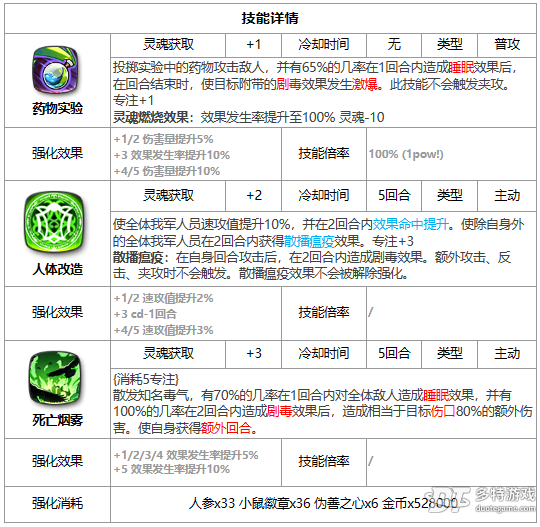
Task: Select the 药物实验 skill name label
Action: 58,108
